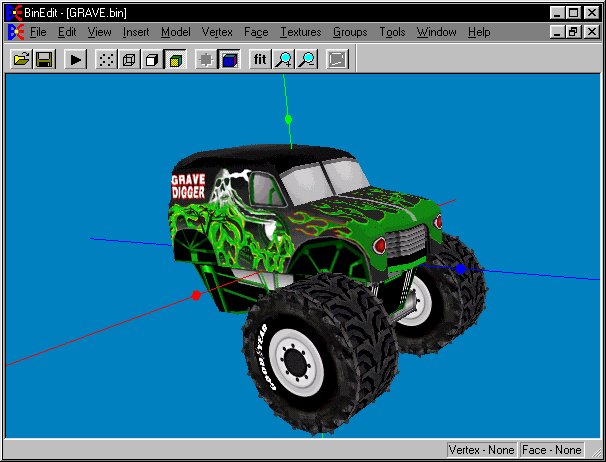Click the Open file folder icon

click(20, 60)
